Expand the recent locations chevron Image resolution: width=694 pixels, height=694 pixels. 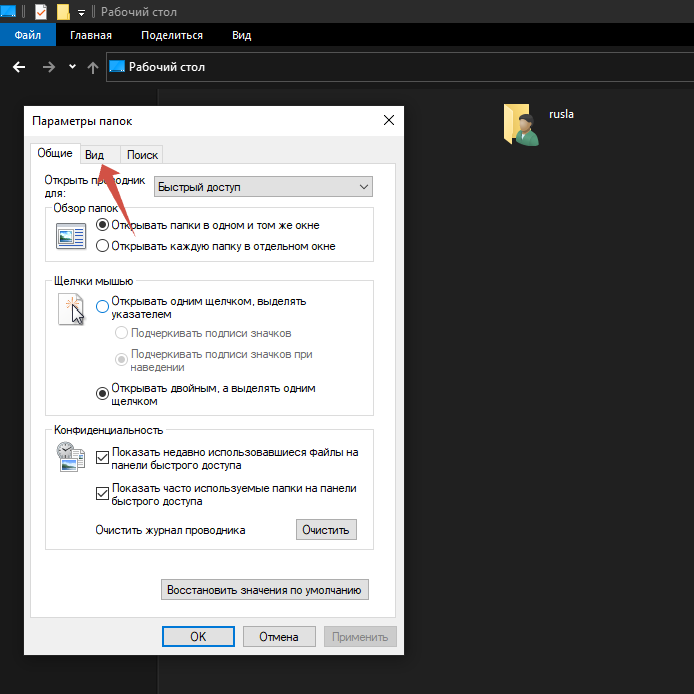pyautogui.click(x=72, y=67)
